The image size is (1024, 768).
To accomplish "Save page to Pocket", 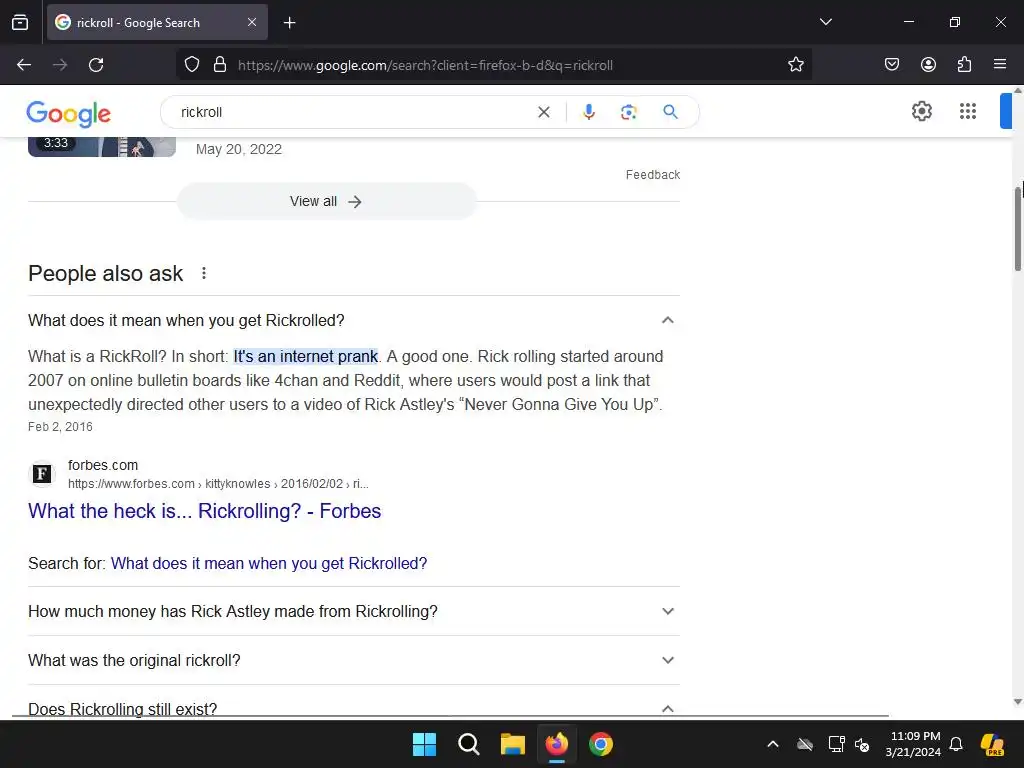I will pos(891,64).
